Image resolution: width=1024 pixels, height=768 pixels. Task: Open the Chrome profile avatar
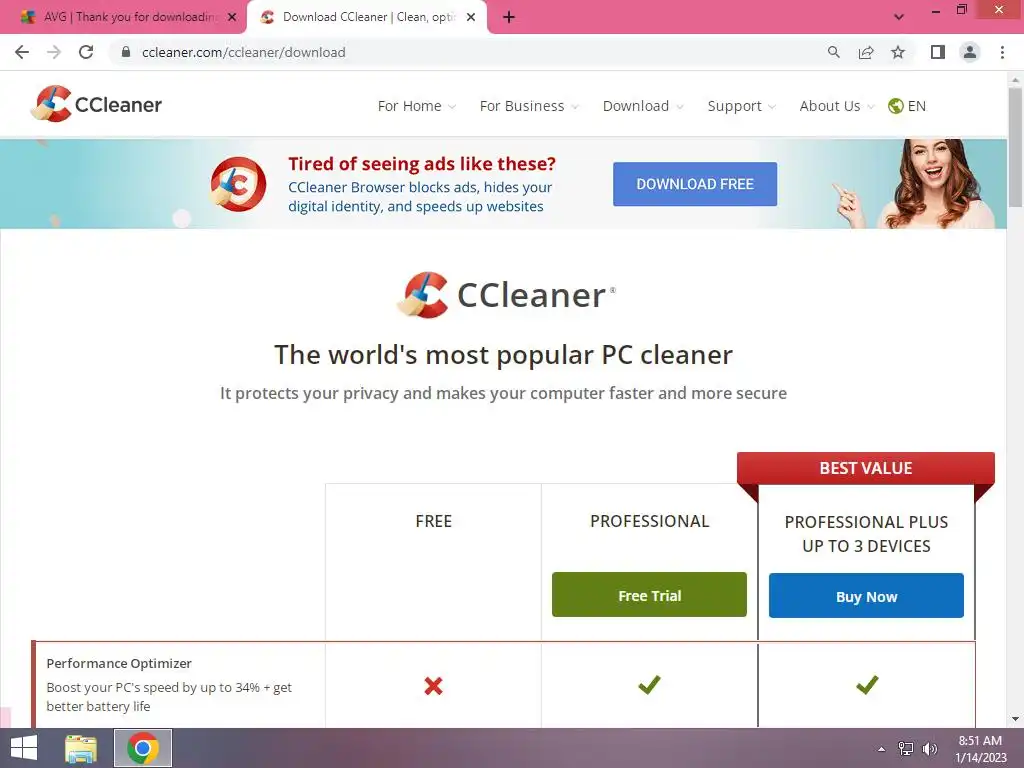[x=970, y=52]
